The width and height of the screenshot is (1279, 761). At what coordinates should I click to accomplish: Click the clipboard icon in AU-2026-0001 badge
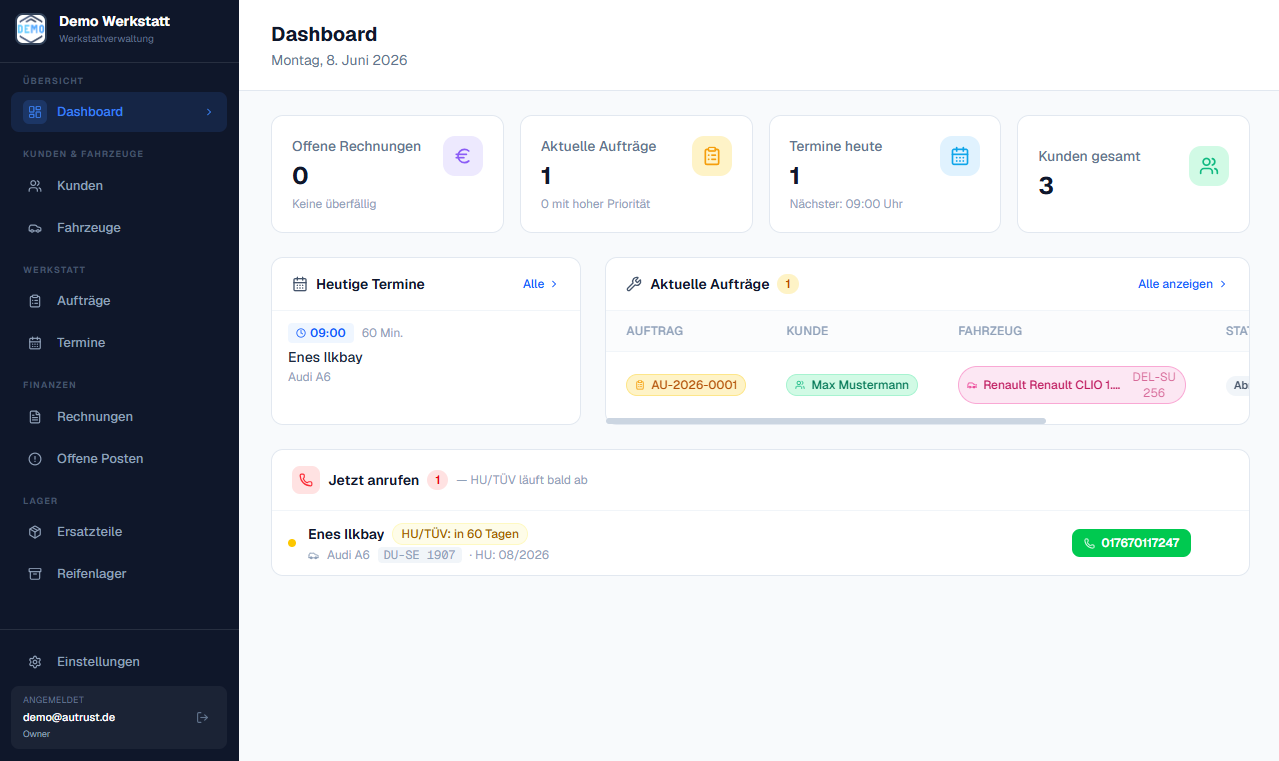click(x=640, y=385)
